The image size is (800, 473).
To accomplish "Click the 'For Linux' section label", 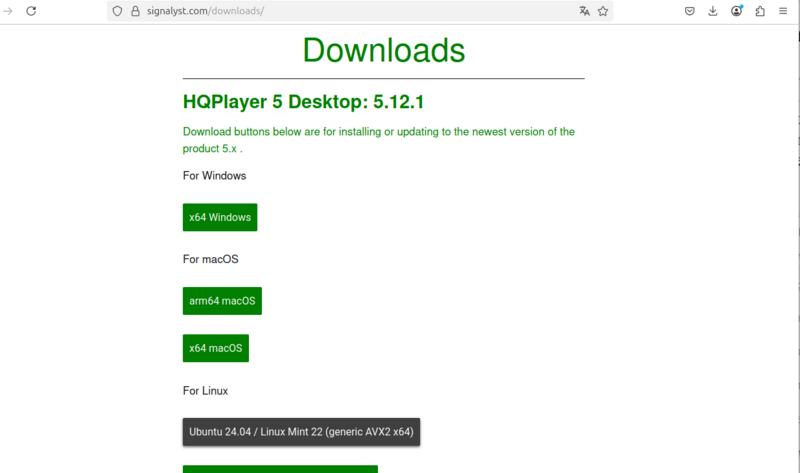I will [x=206, y=390].
